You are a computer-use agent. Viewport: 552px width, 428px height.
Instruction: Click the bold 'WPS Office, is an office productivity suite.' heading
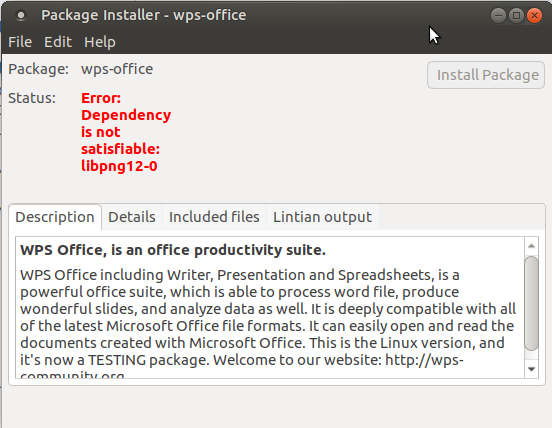click(173, 250)
